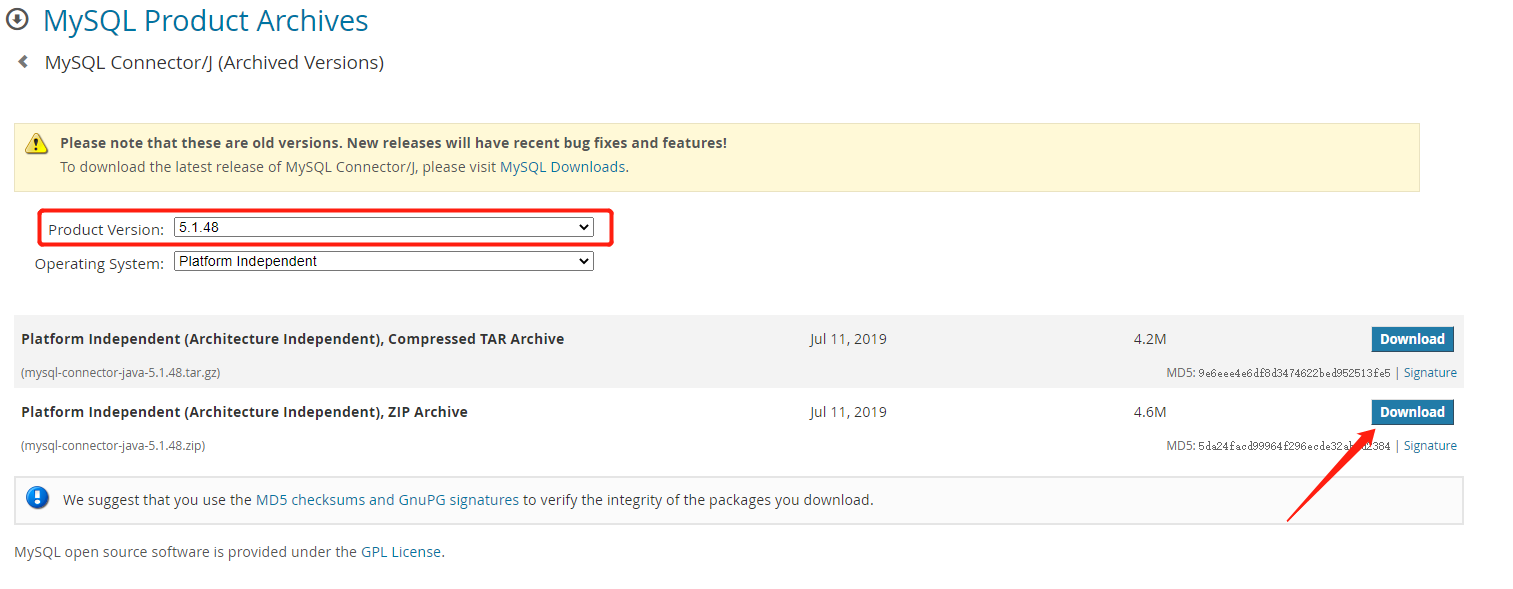Visit the GPL License link
Screen dimensions: 1513x589
point(400,552)
